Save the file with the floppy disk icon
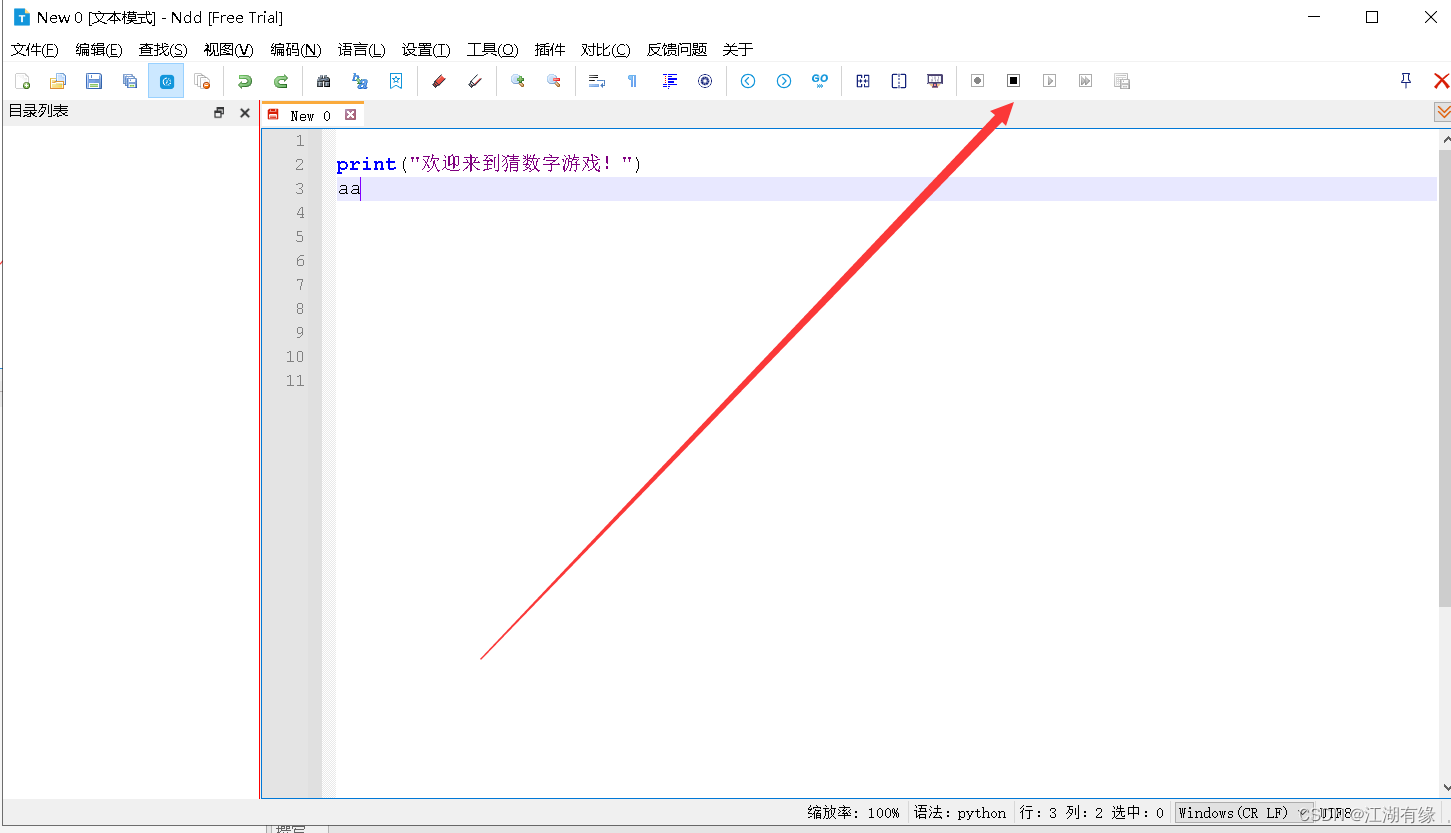 coord(94,81)
